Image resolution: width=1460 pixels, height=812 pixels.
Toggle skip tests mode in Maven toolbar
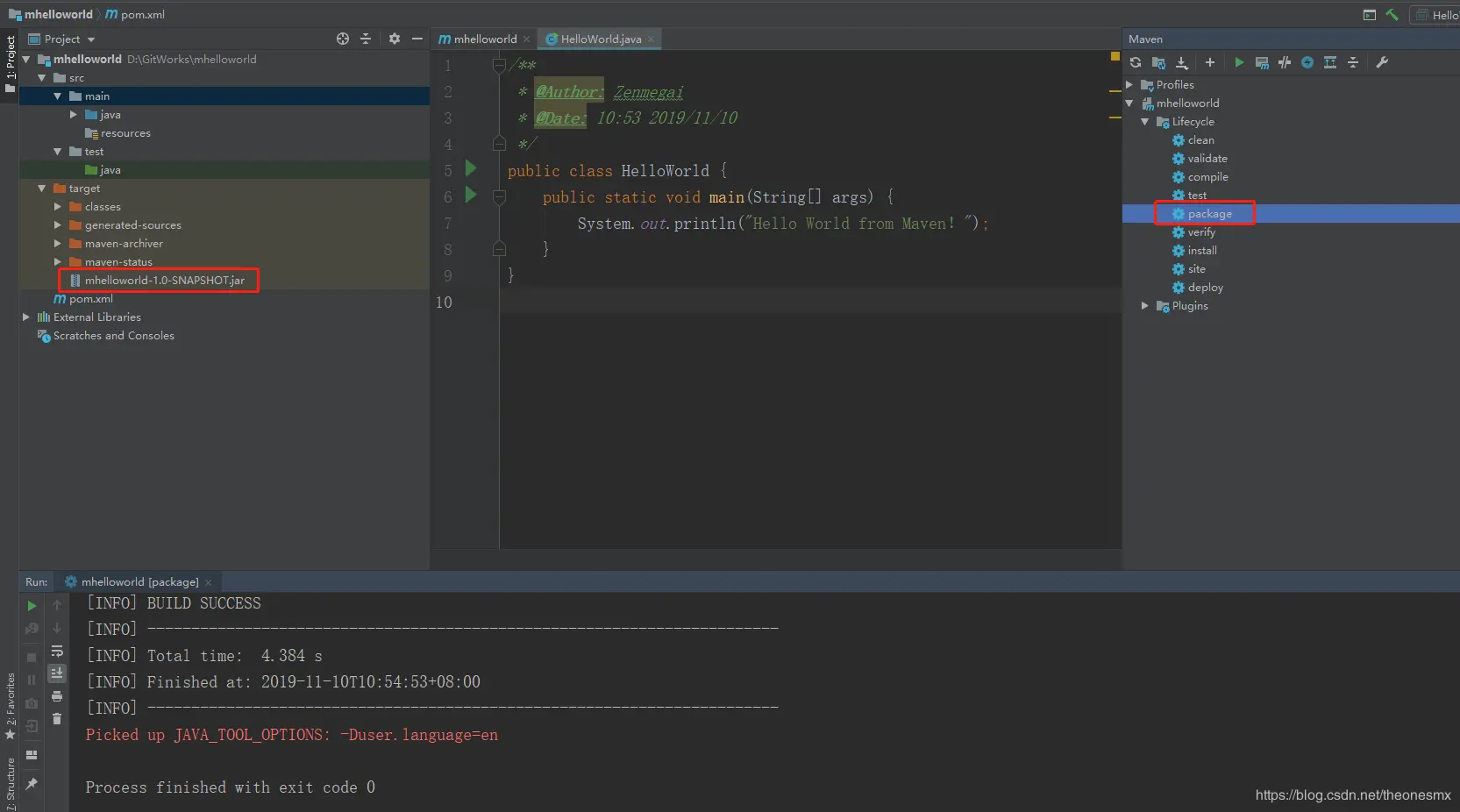tap(1307, 62)
